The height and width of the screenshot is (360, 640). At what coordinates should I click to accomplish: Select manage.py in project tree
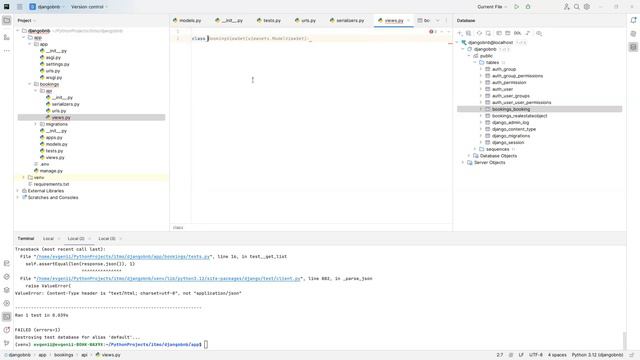(x=48, y=171)
